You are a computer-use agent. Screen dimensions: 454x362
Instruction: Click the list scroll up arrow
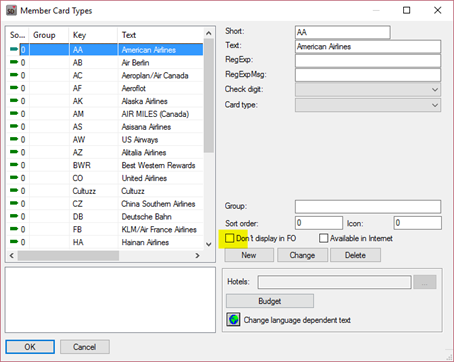point(209,33)
